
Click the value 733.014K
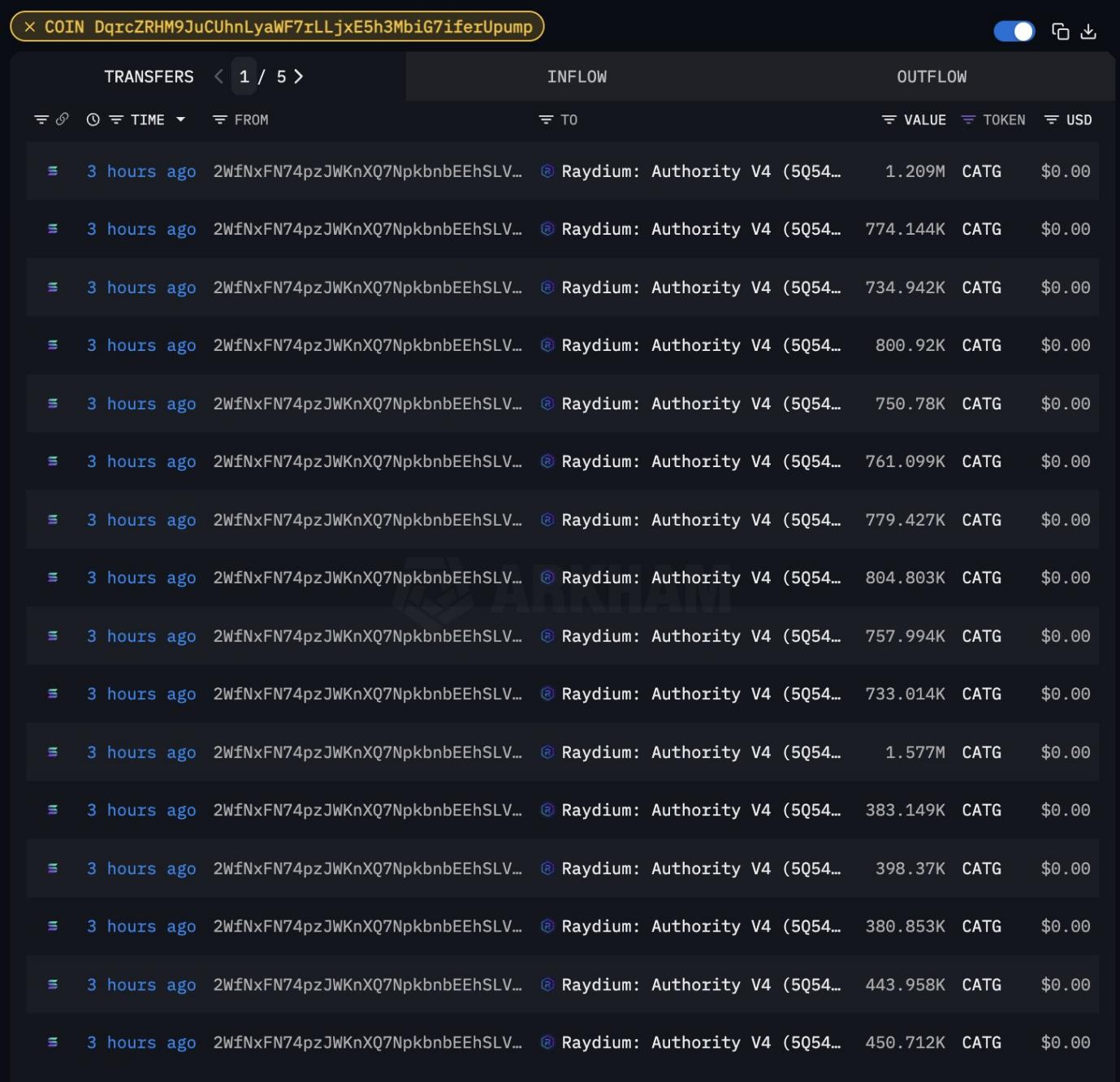click(x=905, y=694)
